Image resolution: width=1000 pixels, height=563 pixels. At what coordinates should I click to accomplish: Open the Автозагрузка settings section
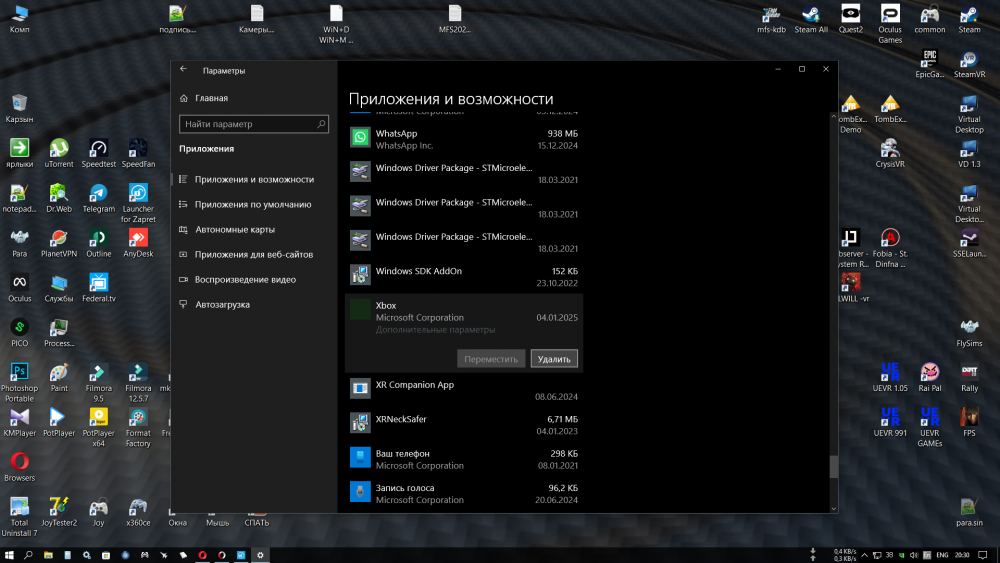[222, 304]
